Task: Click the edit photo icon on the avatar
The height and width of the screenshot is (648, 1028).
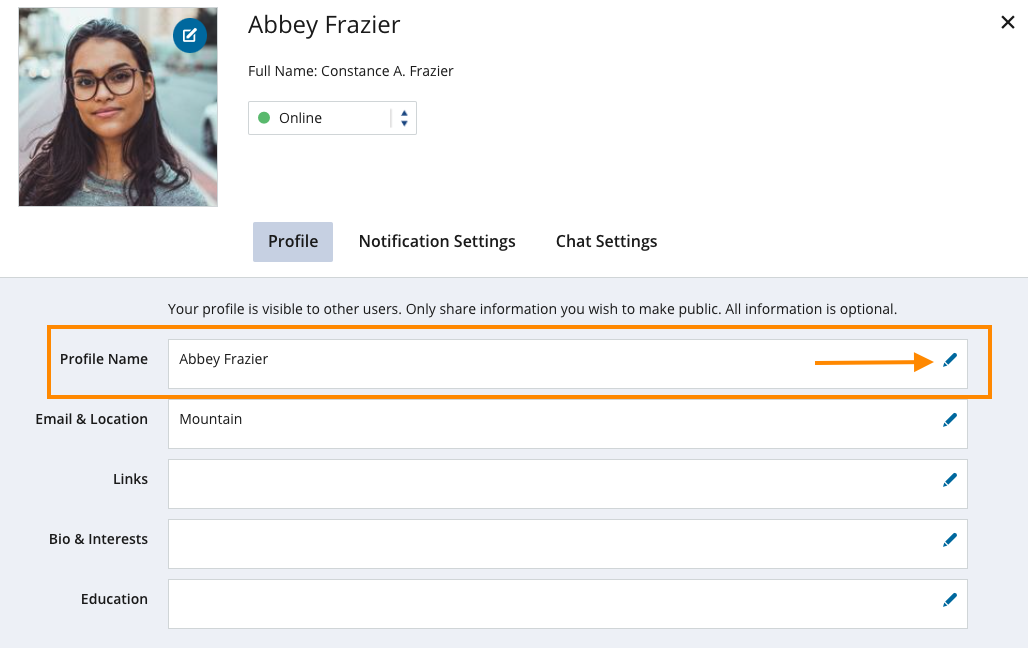Action: coord(190,36)
